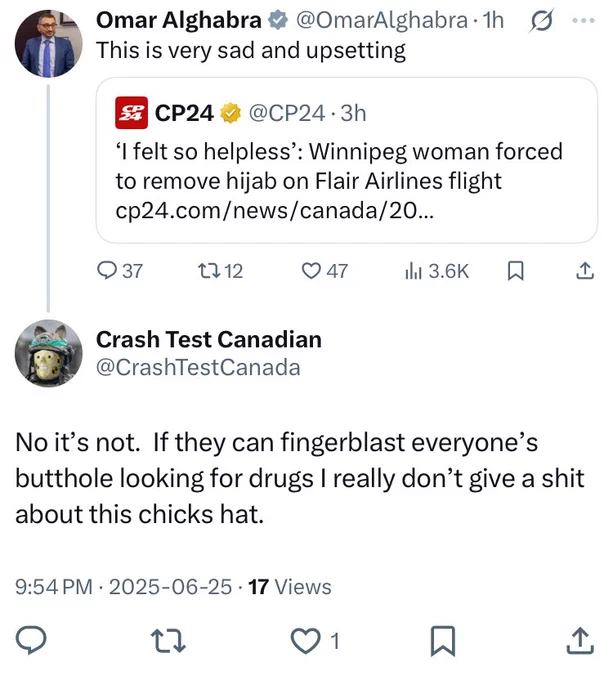
Task: Open the quoted CP24 tweet card
Action: coord(346,160)
